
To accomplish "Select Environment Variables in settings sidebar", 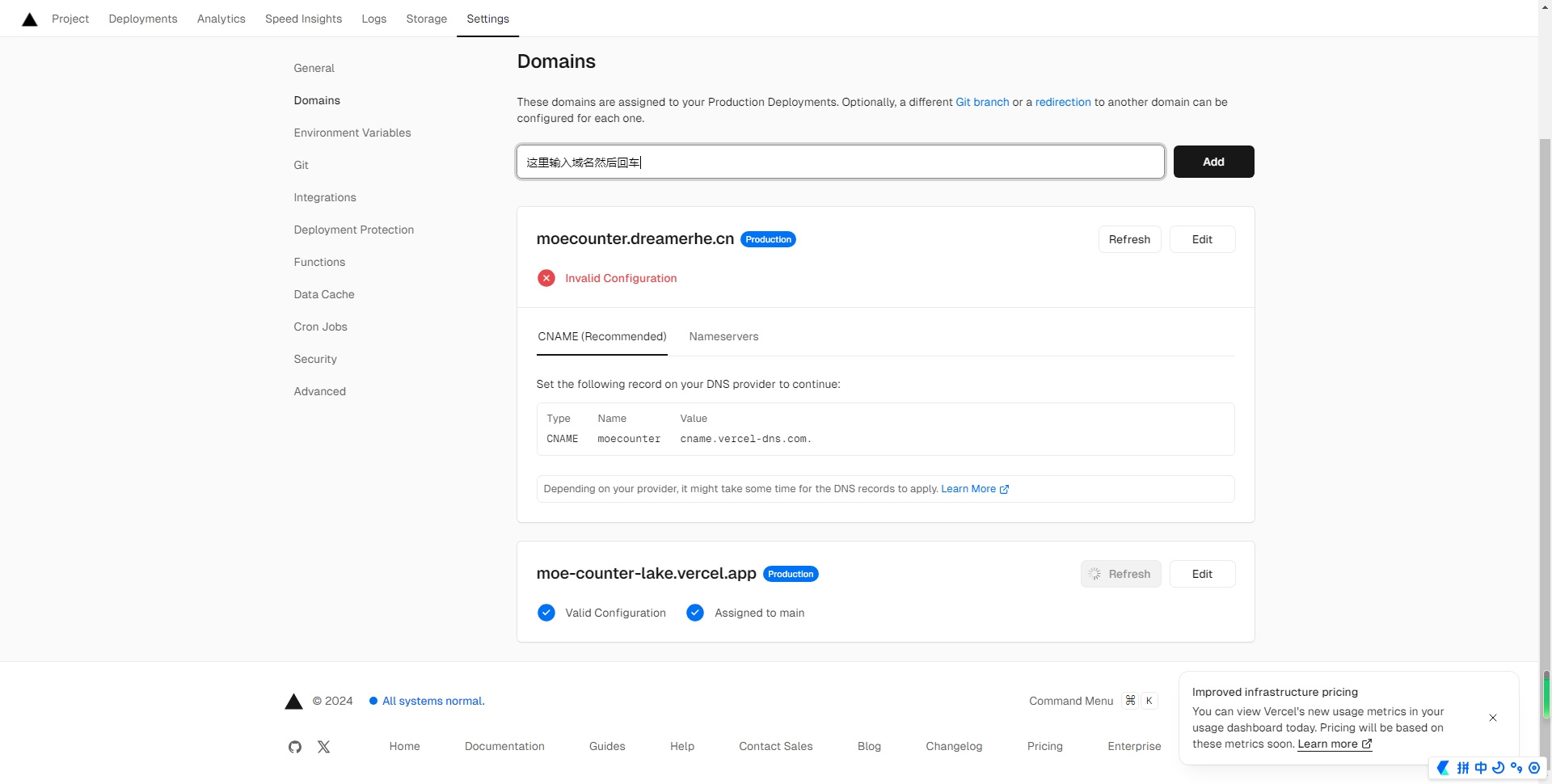I will coord(352,133).
